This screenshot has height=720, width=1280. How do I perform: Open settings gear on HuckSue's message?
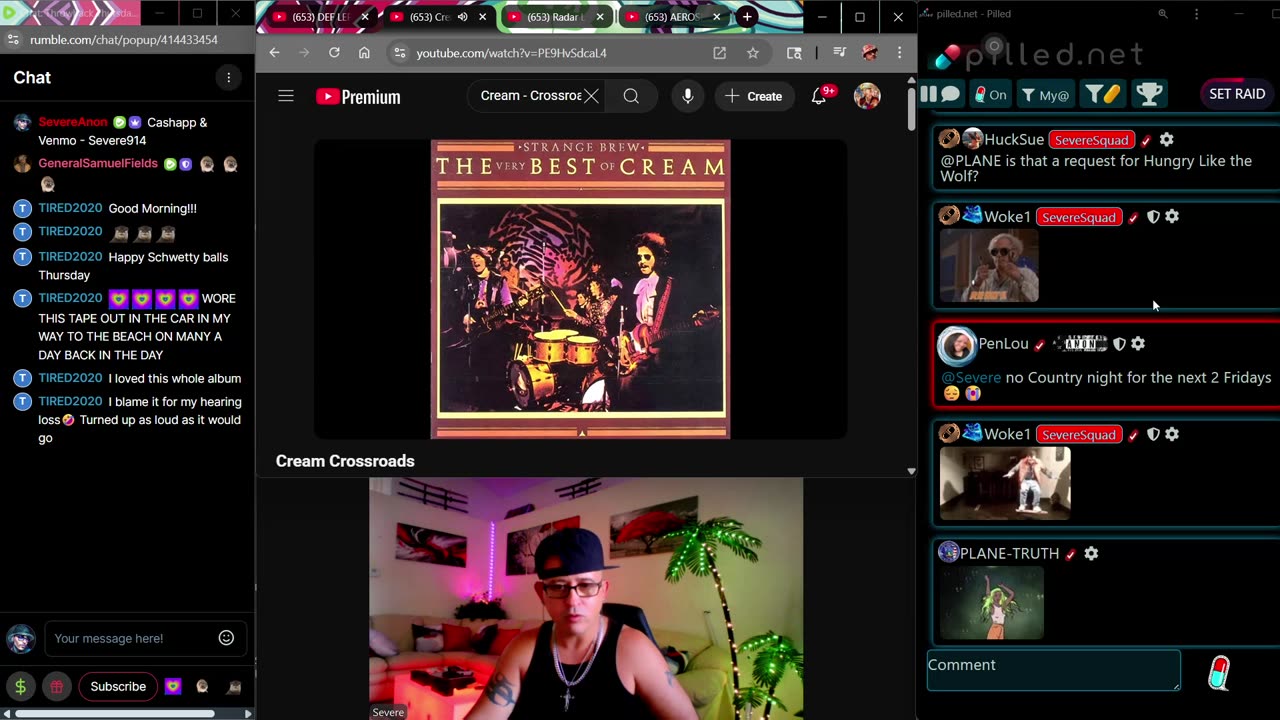click(1166, 140)
